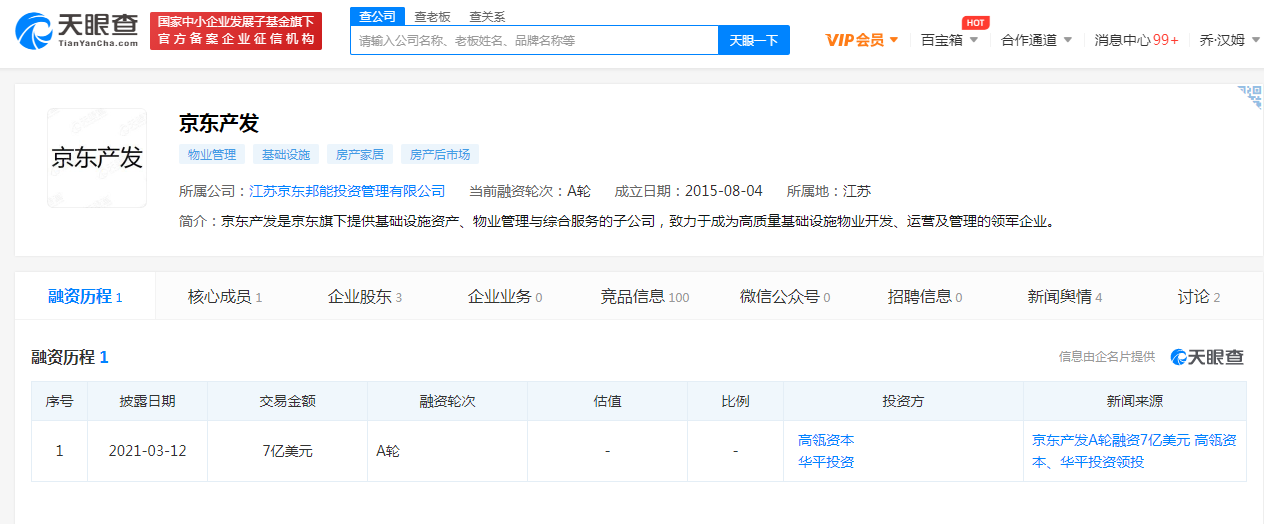This screenshot has height=524, width=1264.
Task: Click the 京东产发 company logo thumbnail
Action: point(97,158)
